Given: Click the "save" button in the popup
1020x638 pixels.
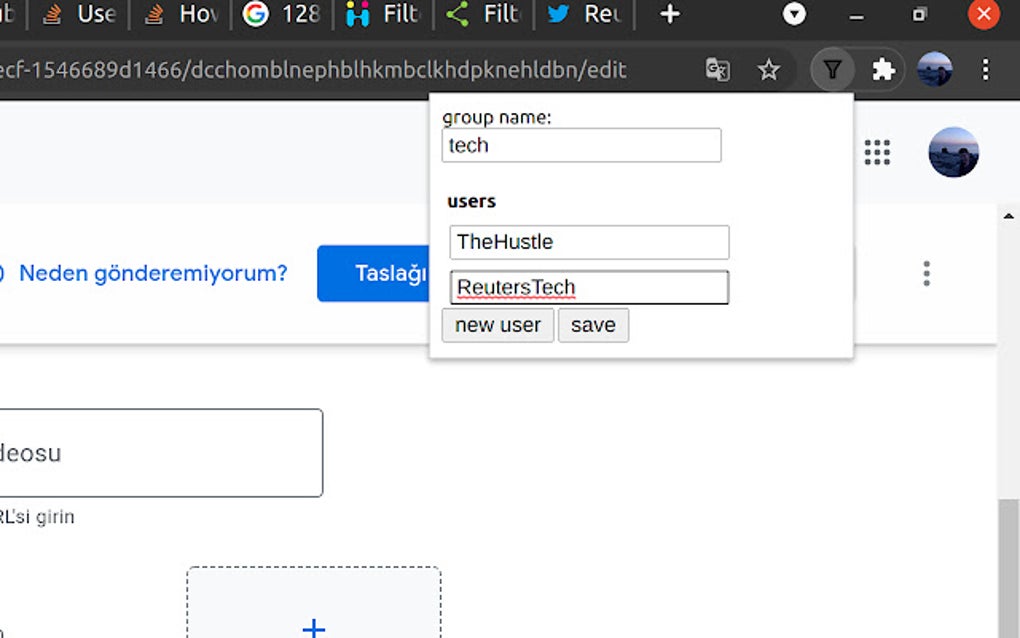Looking at the screenshot, I should [x=593, y=324].
